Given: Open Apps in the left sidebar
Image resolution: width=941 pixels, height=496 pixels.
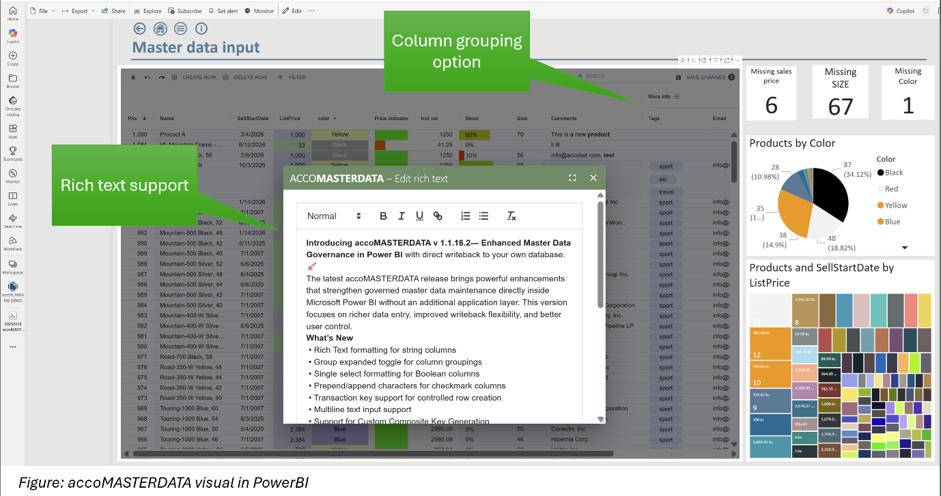Looking at the screenshot, I should [x=13, y=132].
